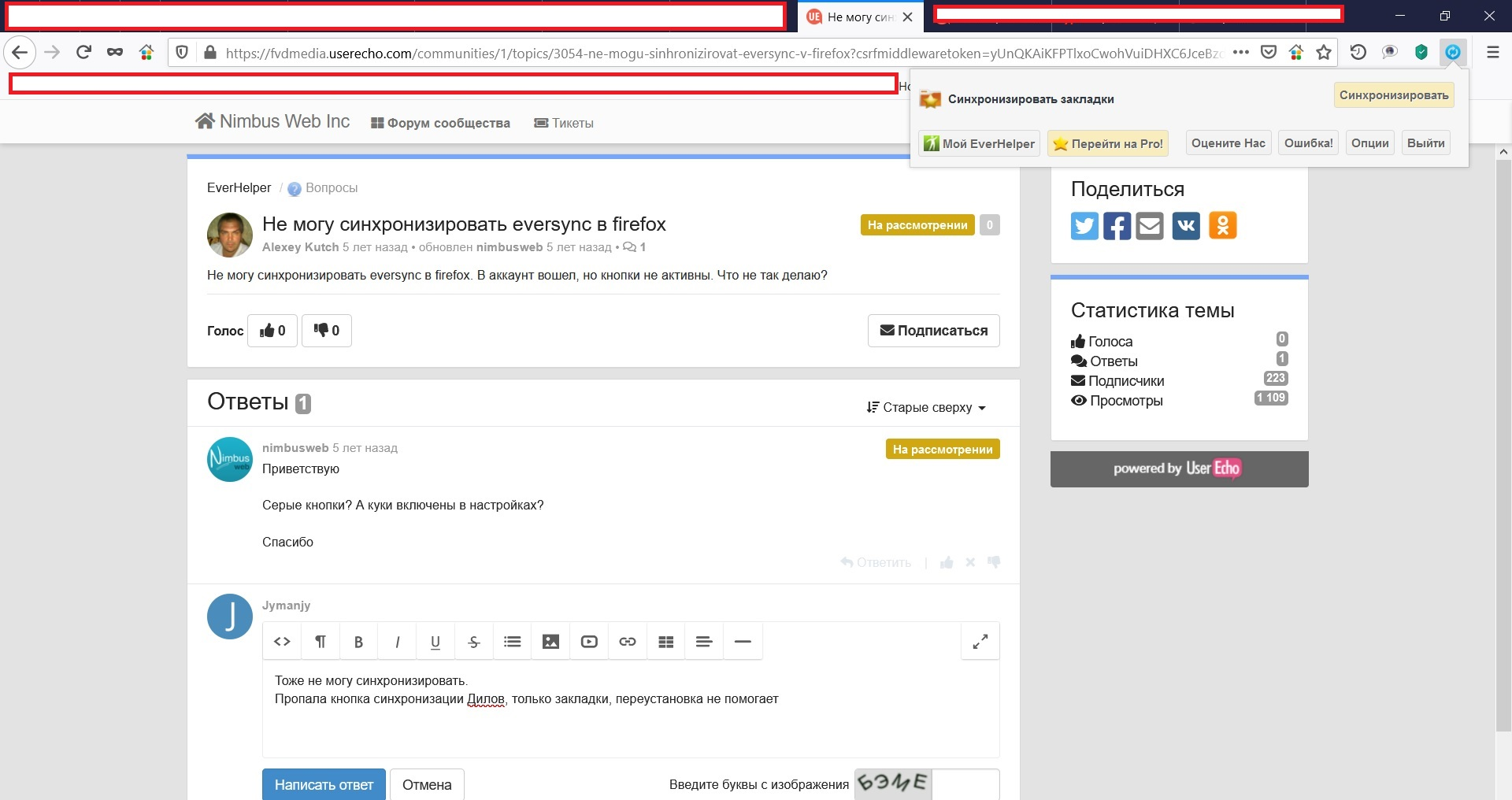Apply strikethrough formatting in reply
The height and width of the screenshot is (800, 1512).
tap(473, 642)
